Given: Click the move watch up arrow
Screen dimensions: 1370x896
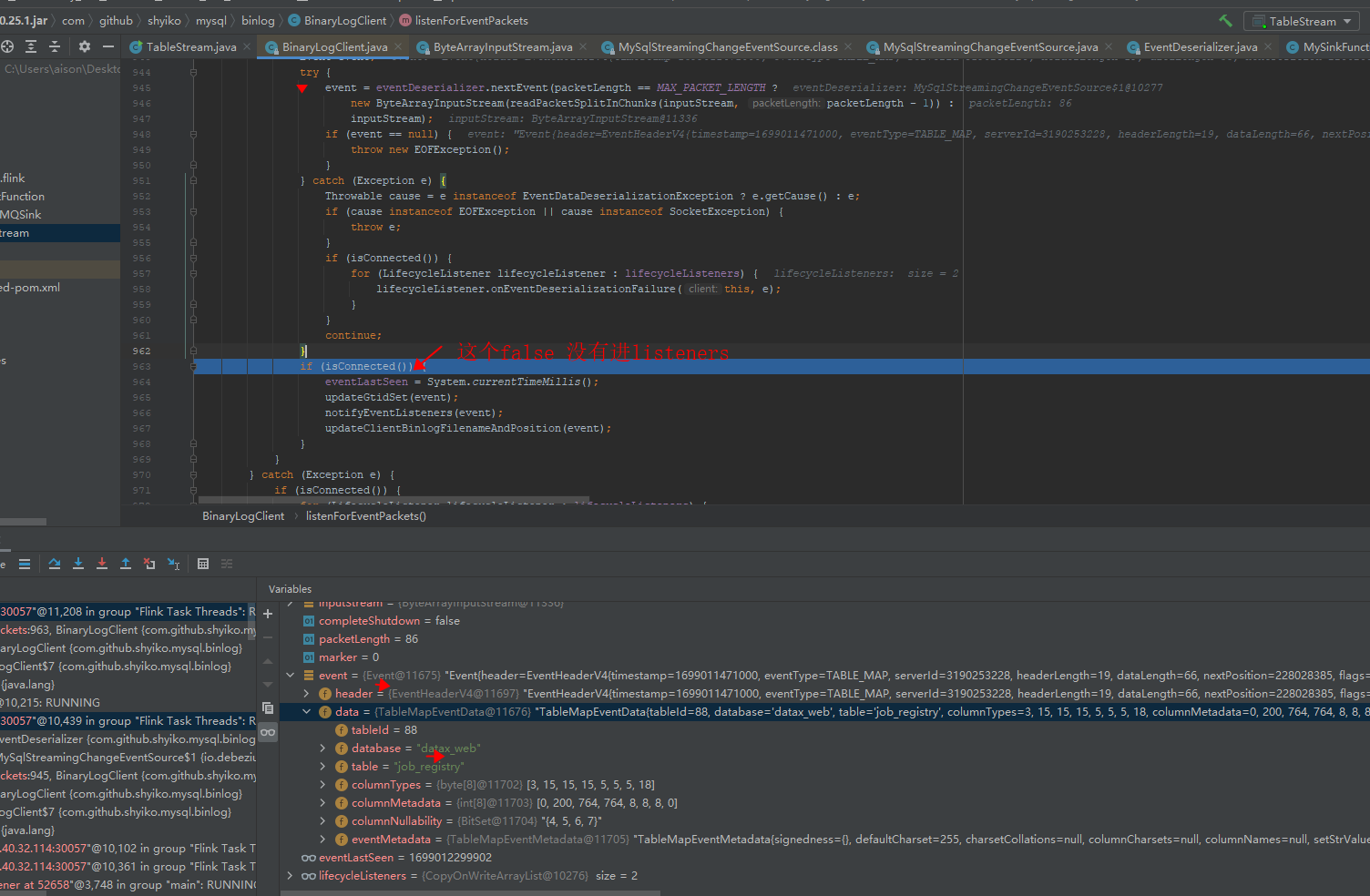Looking at the screenshot, I should coord(268,661).
